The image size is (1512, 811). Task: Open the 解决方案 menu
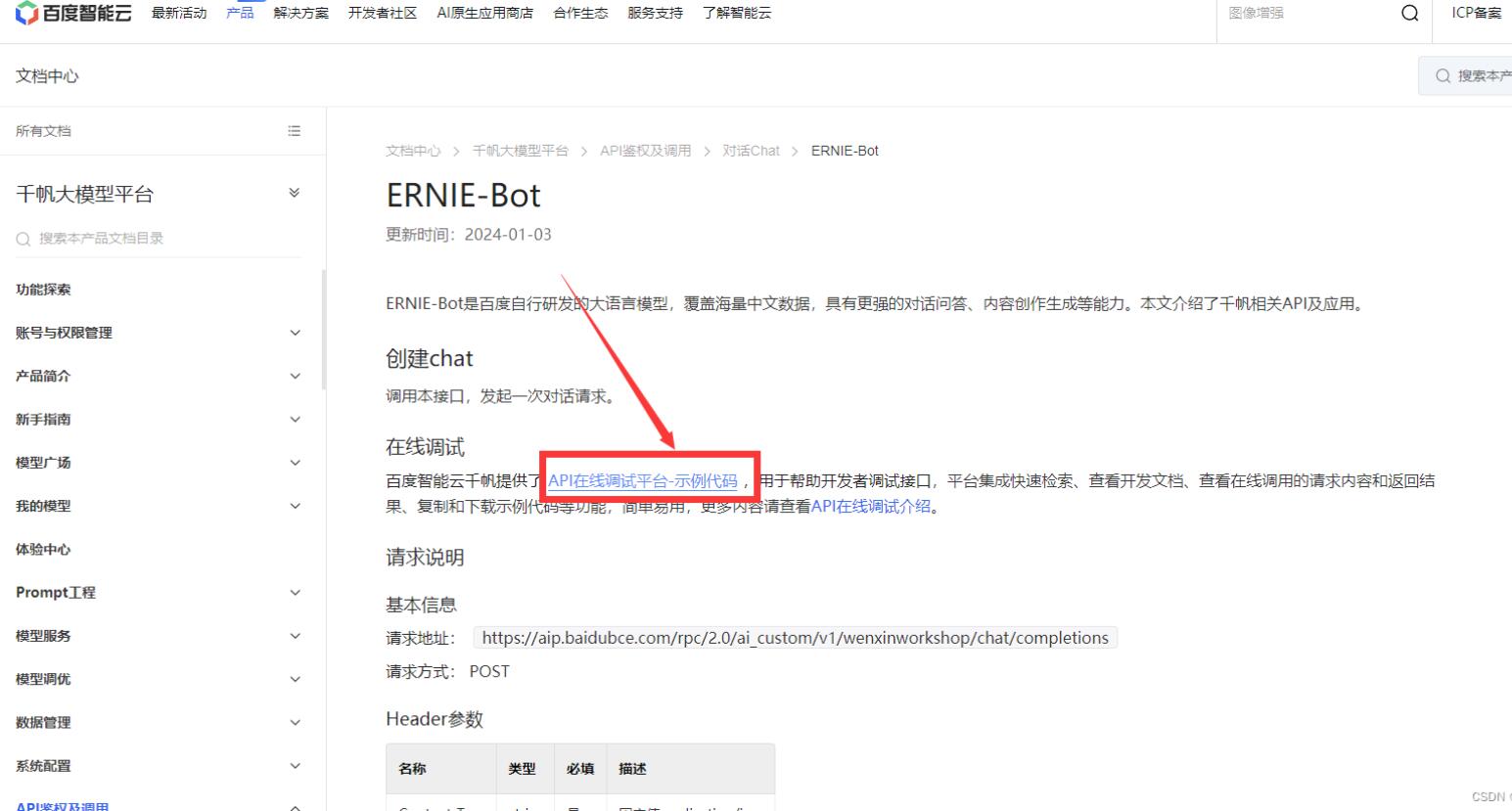pos(301,13)
